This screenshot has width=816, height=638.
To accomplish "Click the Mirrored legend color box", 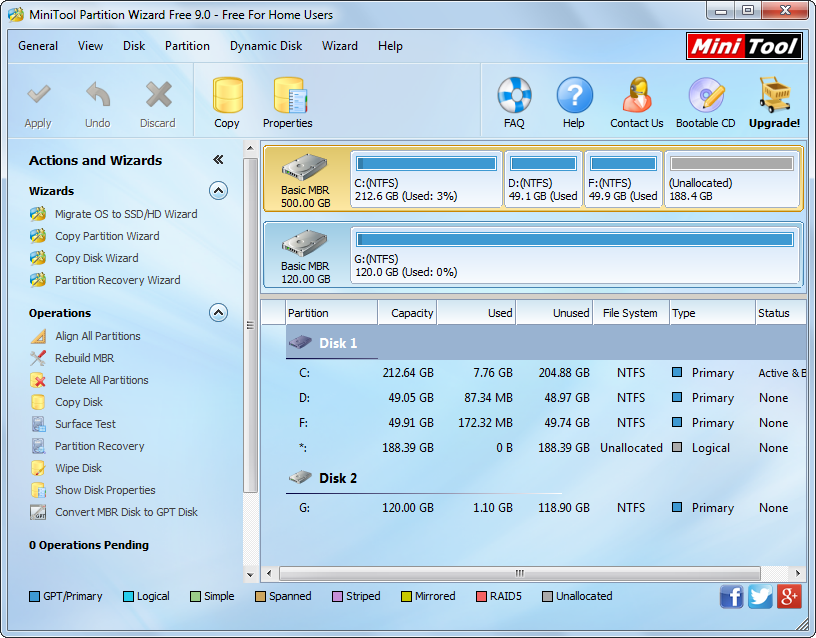I will [x=406, y=596].
